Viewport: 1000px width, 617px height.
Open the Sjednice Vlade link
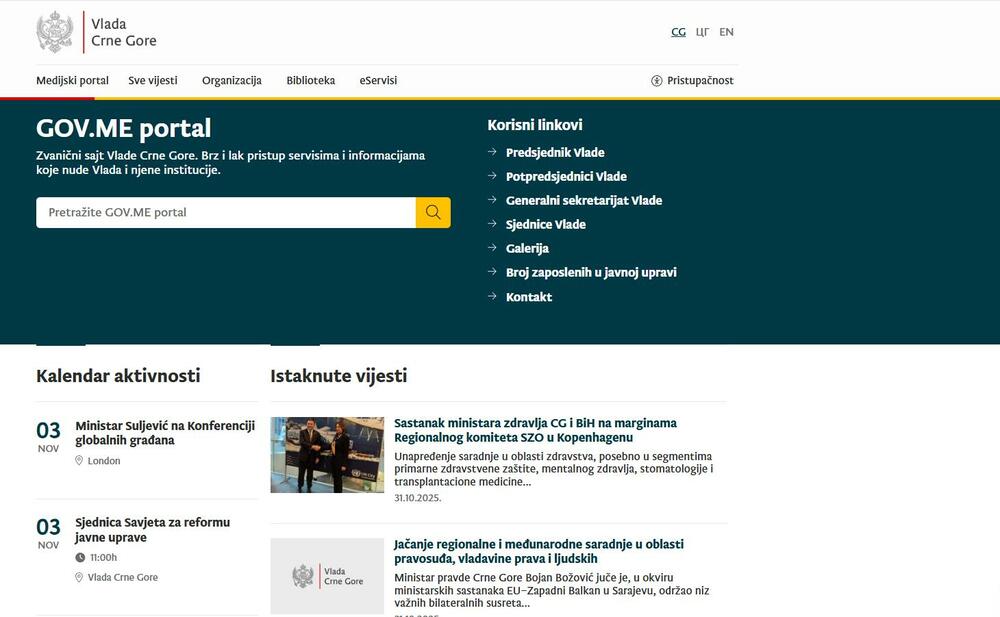(545, 224)
